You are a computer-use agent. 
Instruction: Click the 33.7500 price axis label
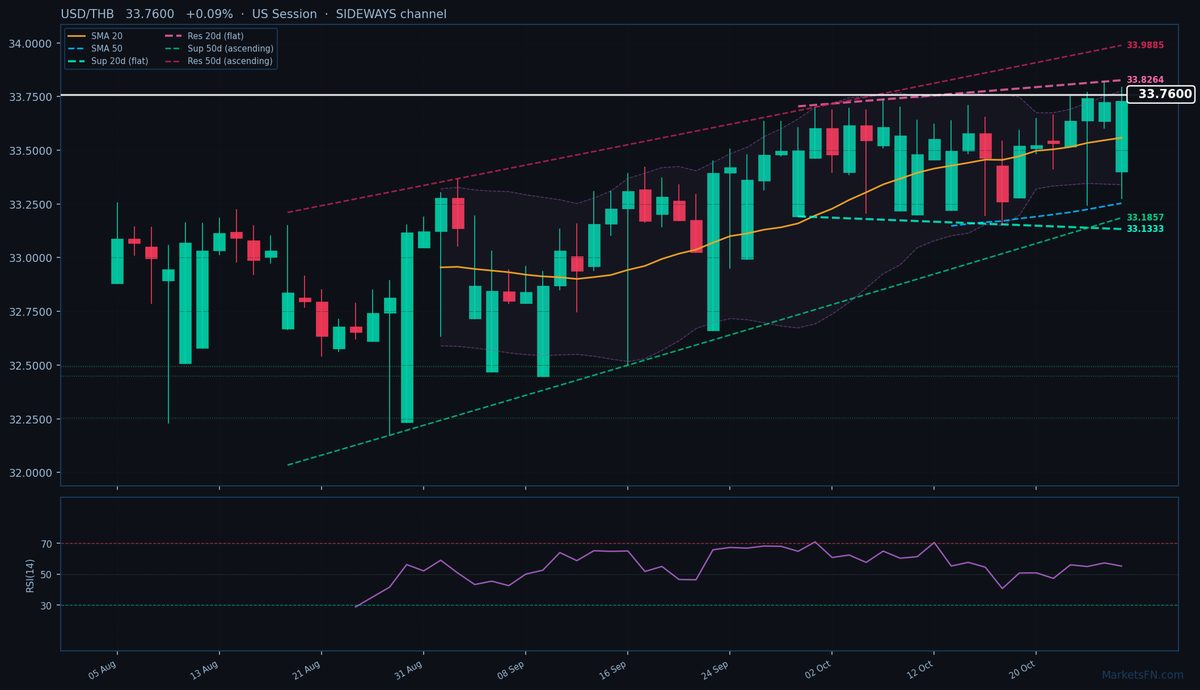coord(30,97)
